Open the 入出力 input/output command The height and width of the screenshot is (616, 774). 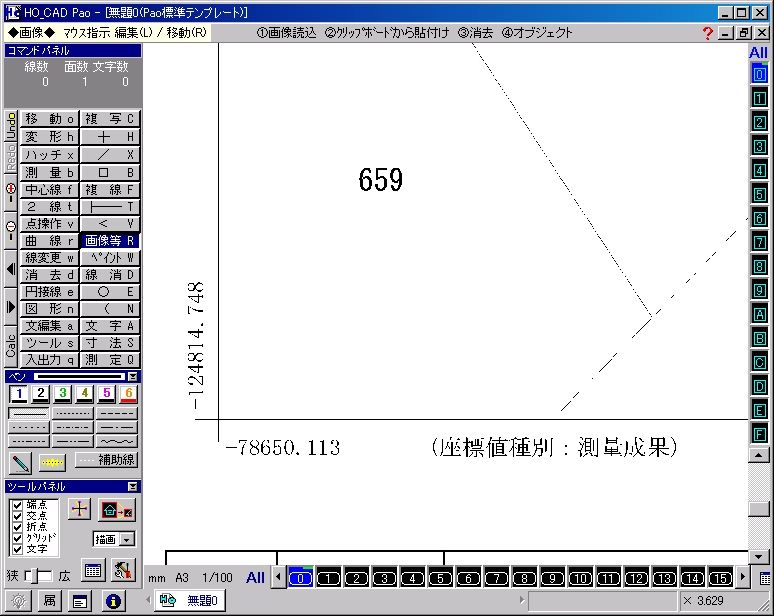49,360
